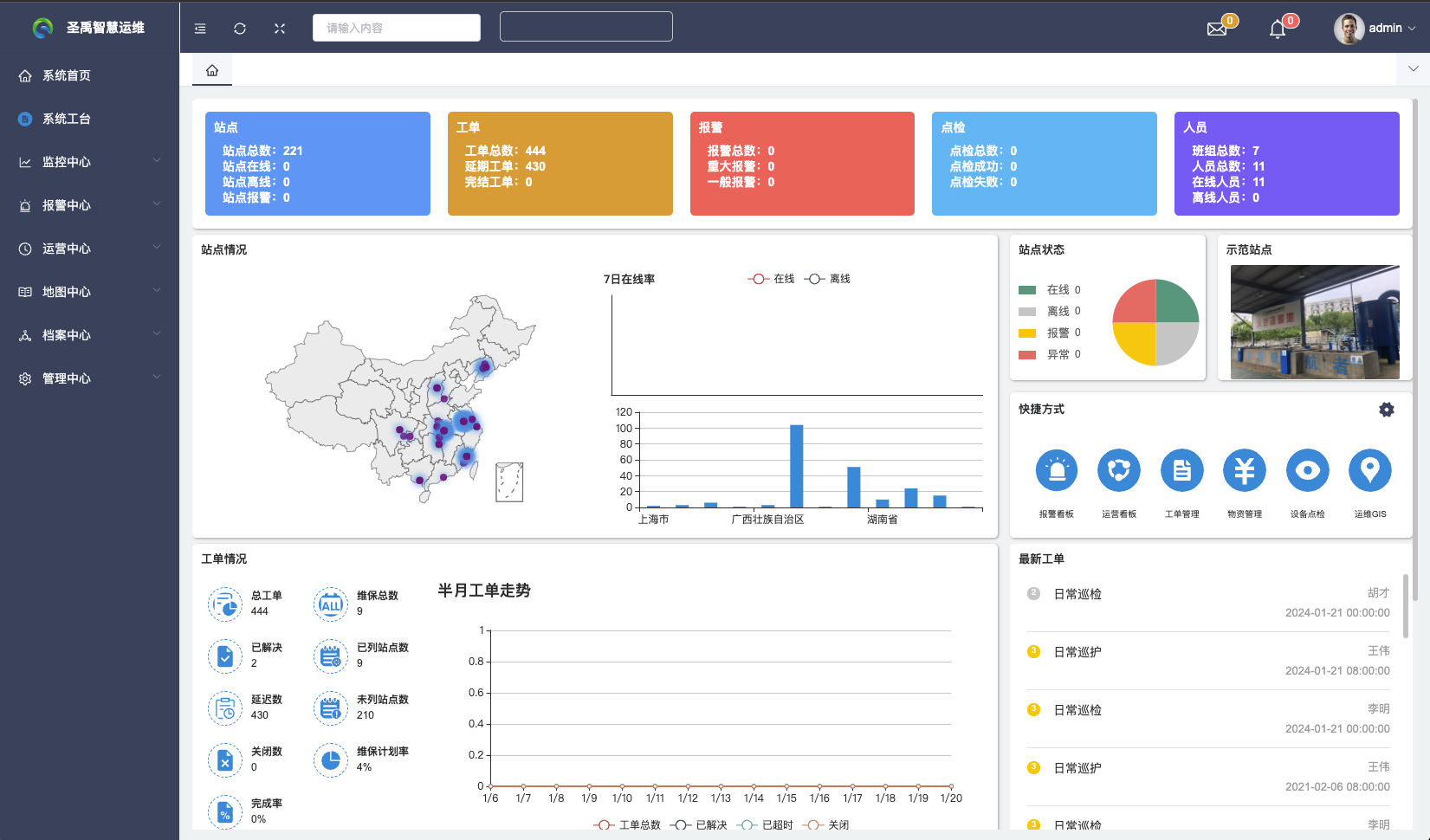The width and height of the screenshot is (1430, 840).
Task: Open the 运维GIS location shortcut
Action: point(1369,470)
